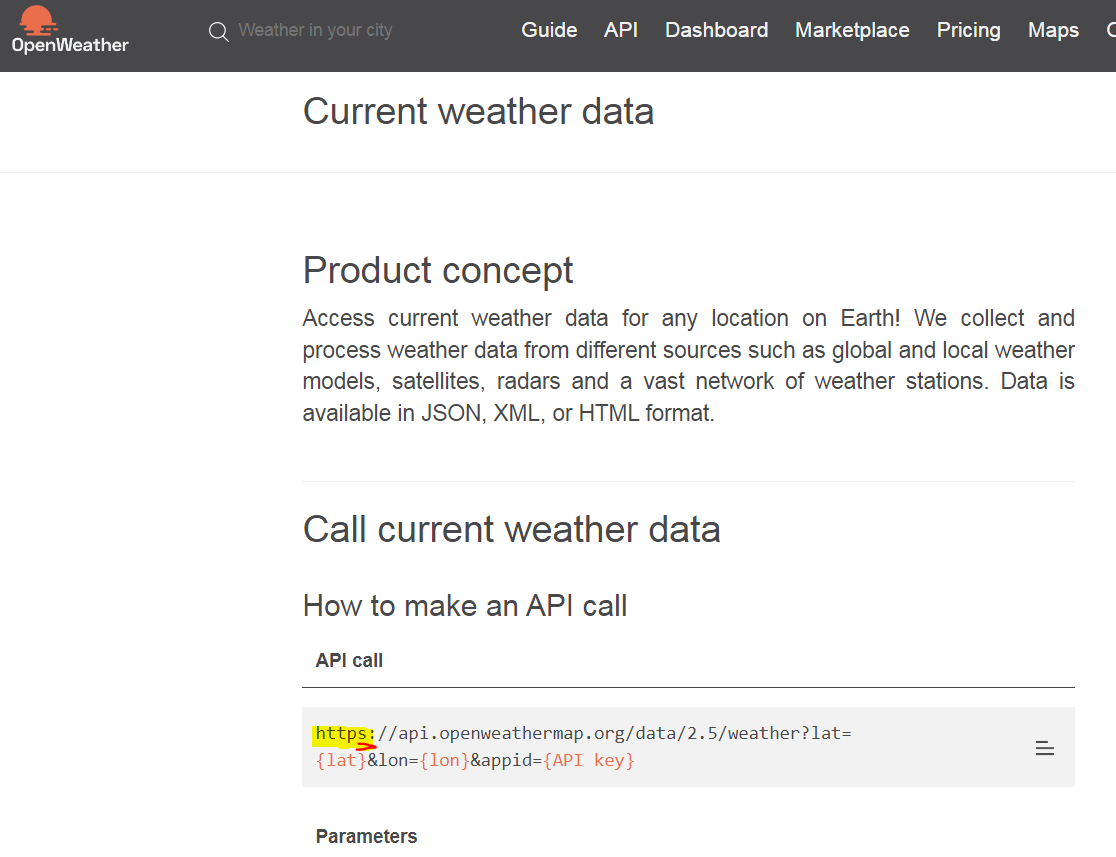Click the 'Call current weather data' heading

click(511, 529)
